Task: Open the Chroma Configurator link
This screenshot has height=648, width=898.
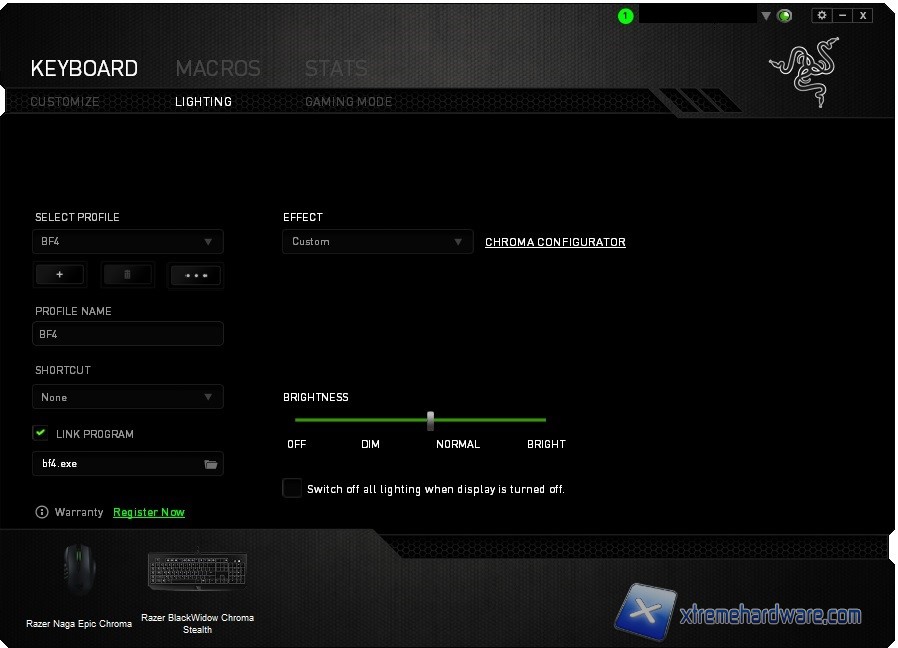Action: click(x=555, y=242)
